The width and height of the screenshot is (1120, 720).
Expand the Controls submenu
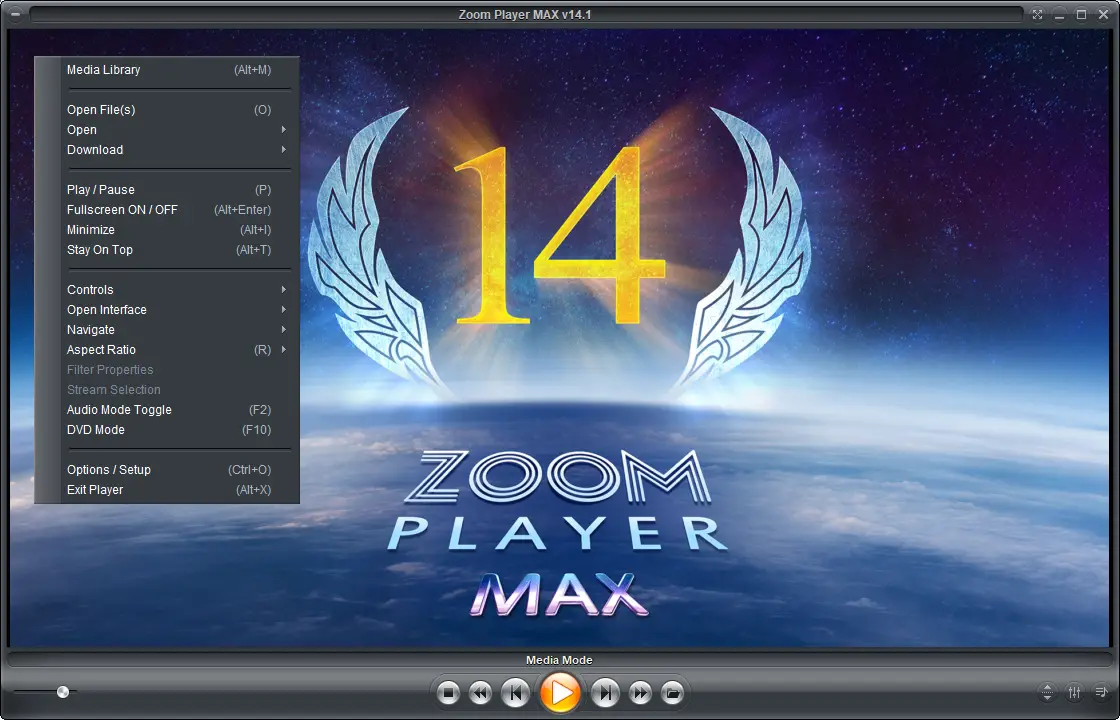coord(169,290)
